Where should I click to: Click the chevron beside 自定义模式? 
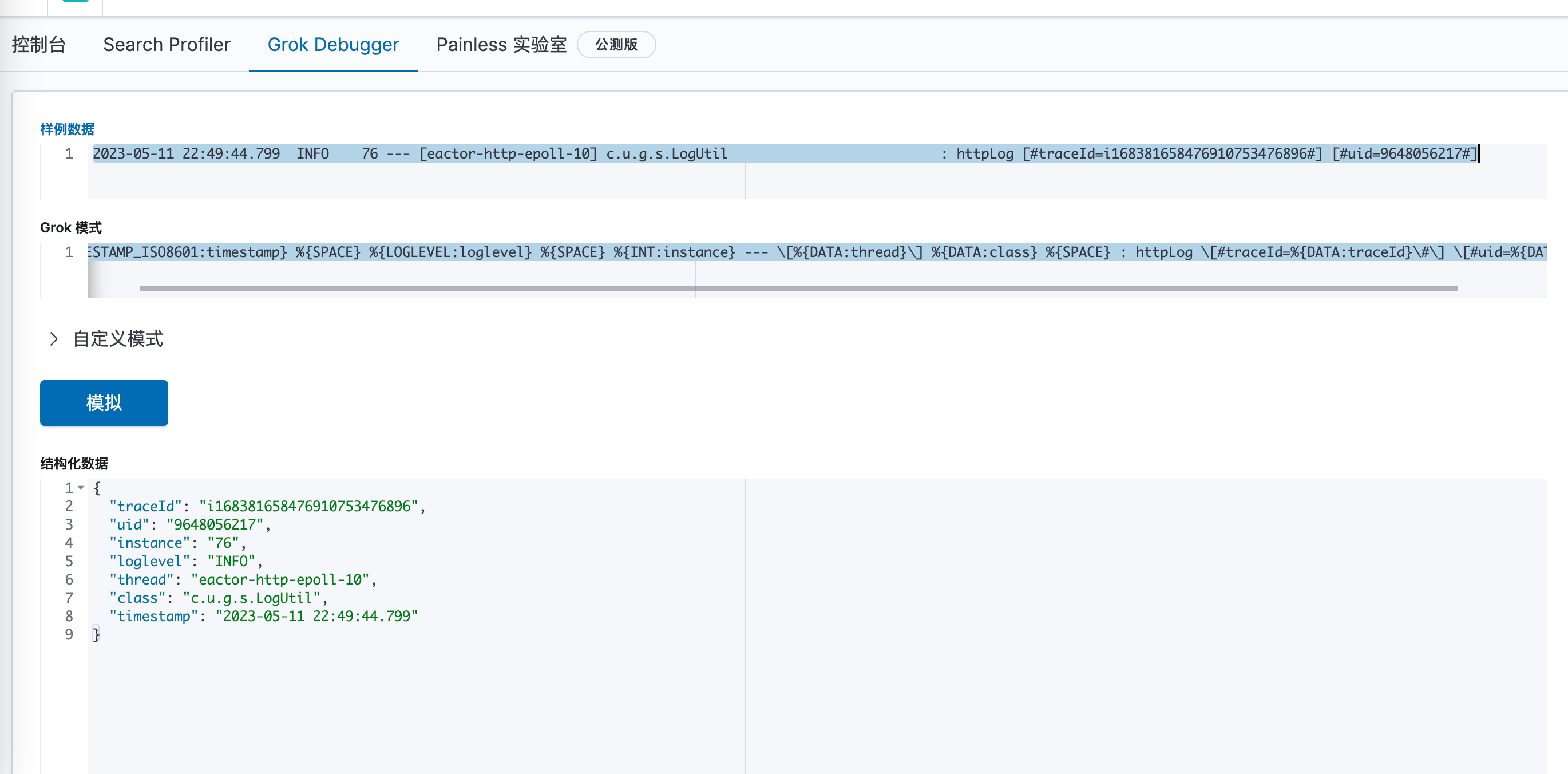(x=54, y=339)
